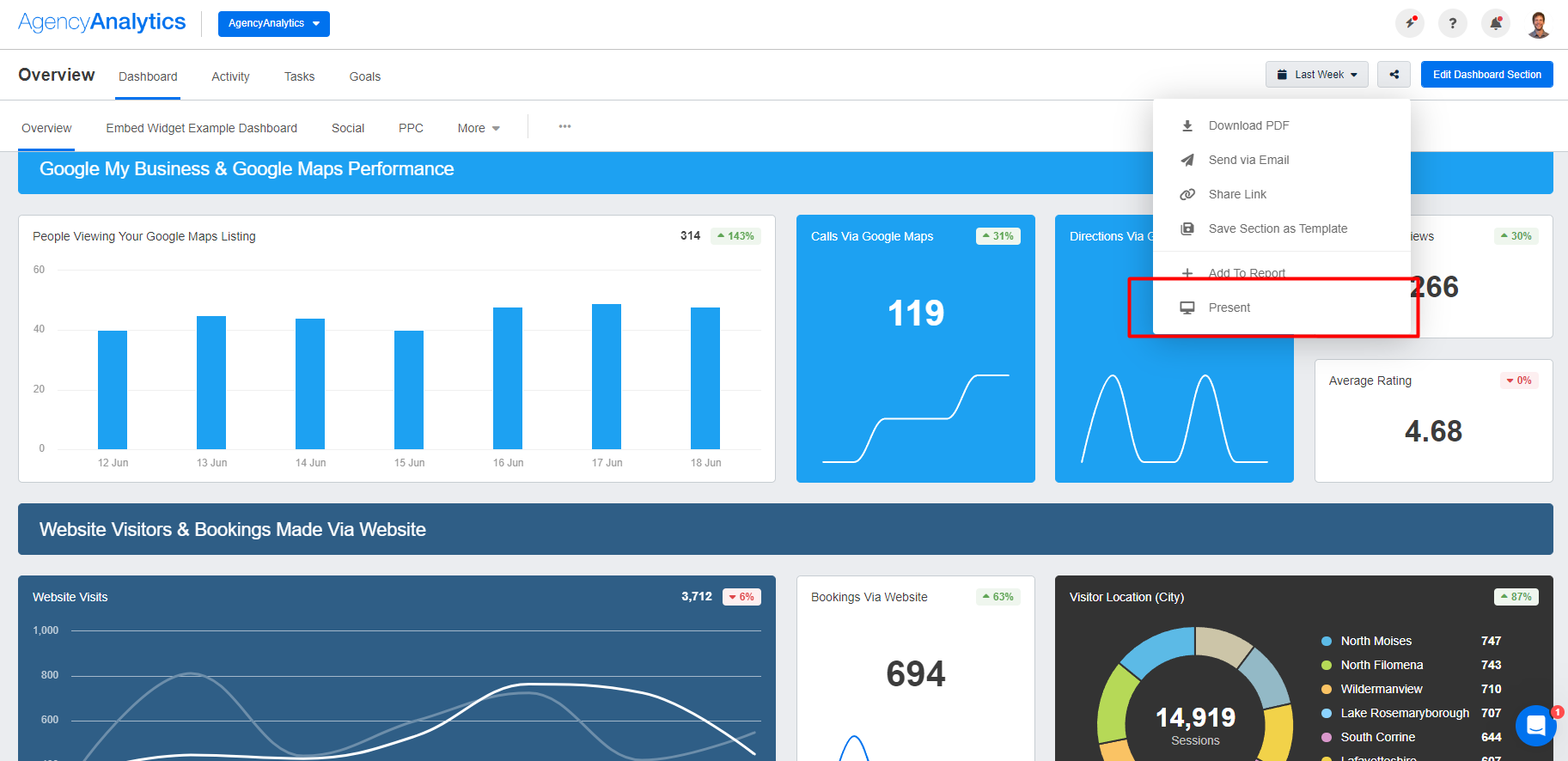Screen dimensions: 1568x761
Task: Open the Last Week date range dropdown
Action: pos(1317,75)
